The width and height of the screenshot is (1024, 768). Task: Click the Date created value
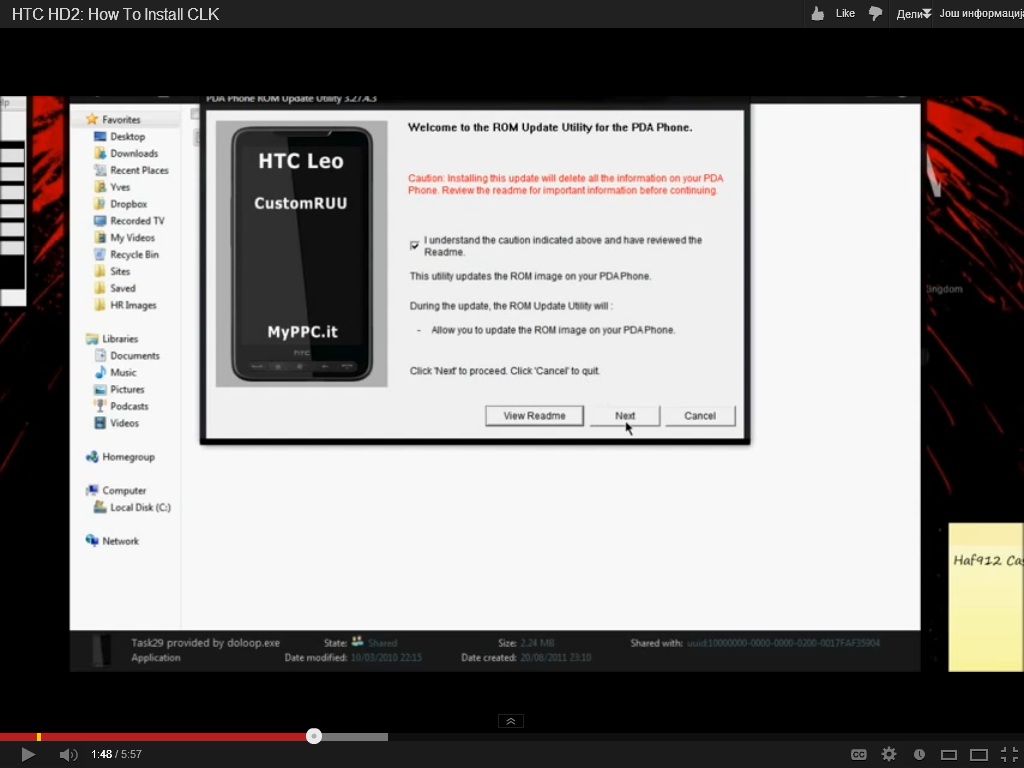pyautogui.click(x=556, y=658)
